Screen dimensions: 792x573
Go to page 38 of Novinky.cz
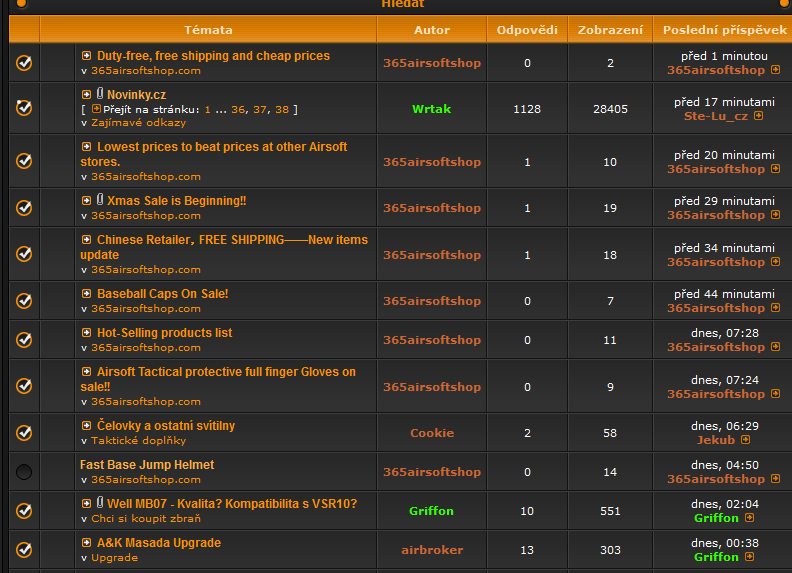[x=282, y=109]
